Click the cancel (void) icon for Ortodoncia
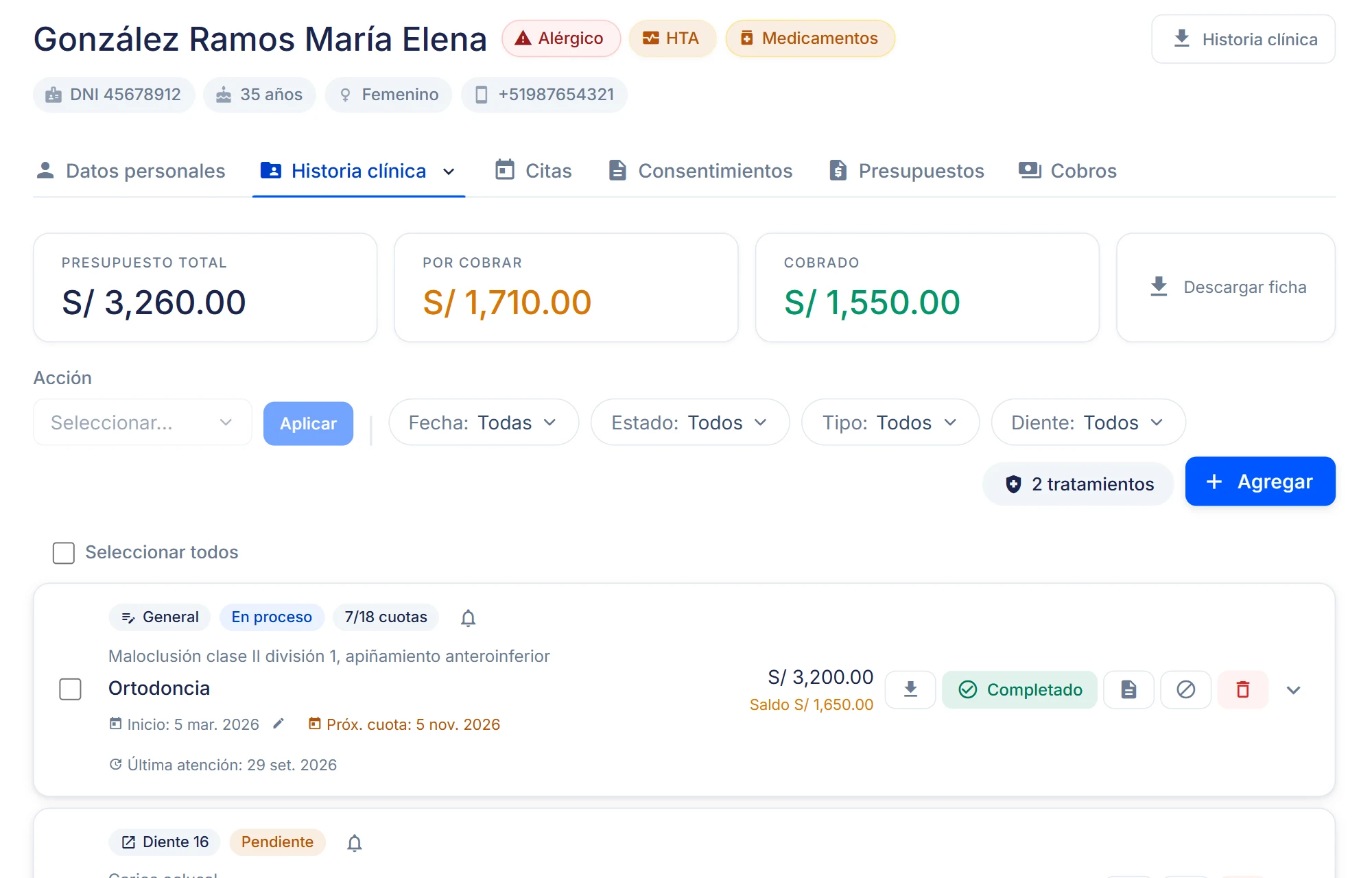Image resolution: width=1372 pixels, height=878 pixels. click(x=1185, y=689)
